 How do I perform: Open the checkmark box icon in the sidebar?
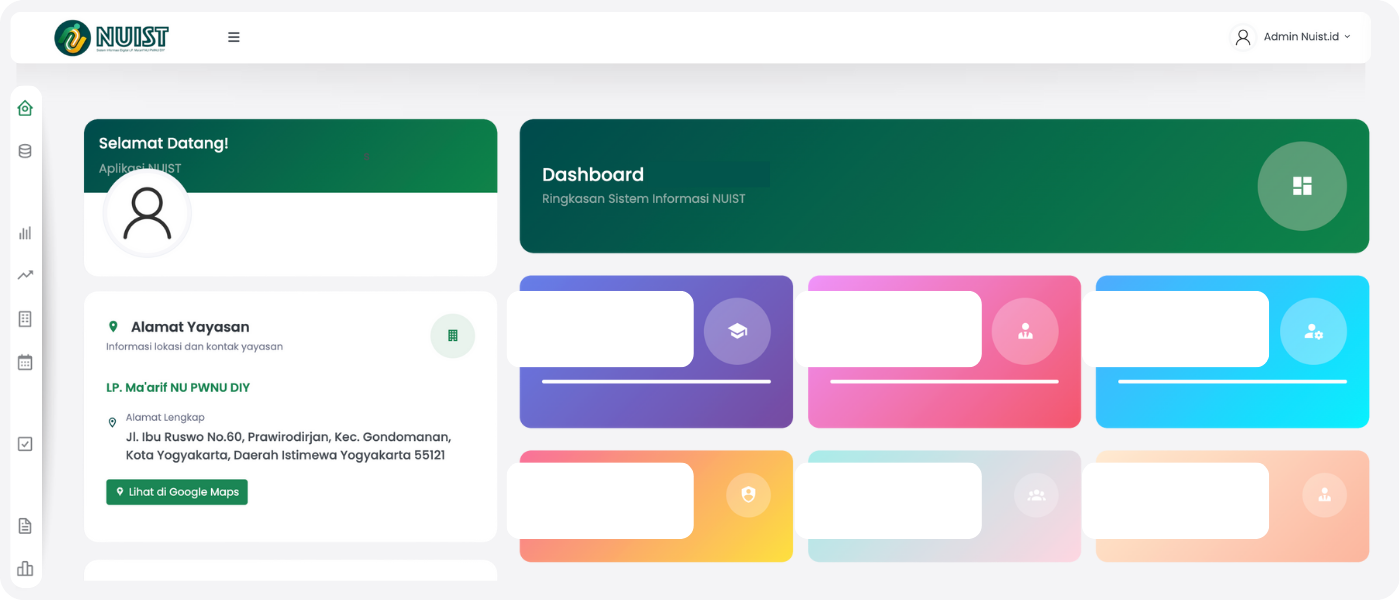[25, 444]
